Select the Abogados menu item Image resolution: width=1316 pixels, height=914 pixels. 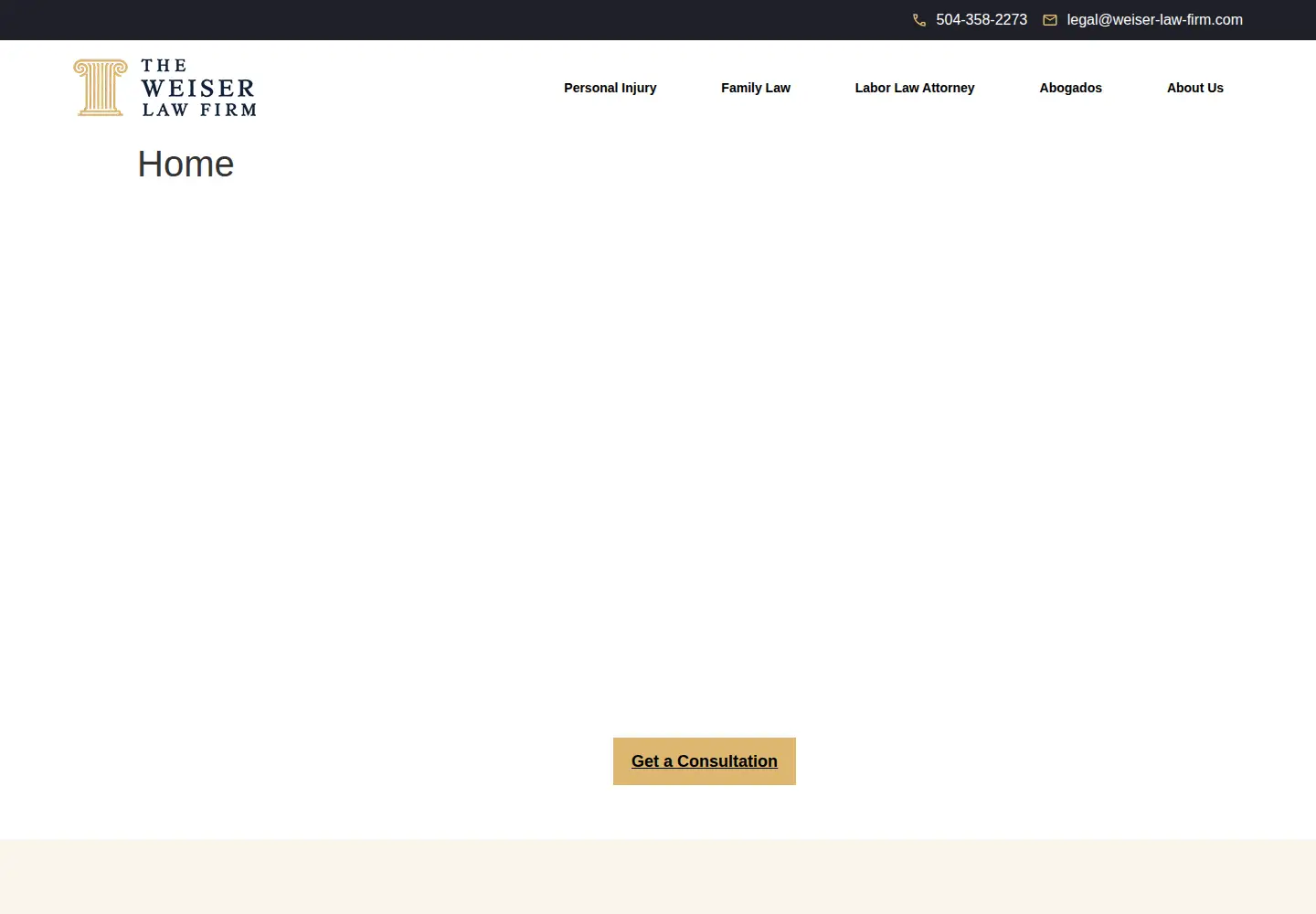point(1070,88)
